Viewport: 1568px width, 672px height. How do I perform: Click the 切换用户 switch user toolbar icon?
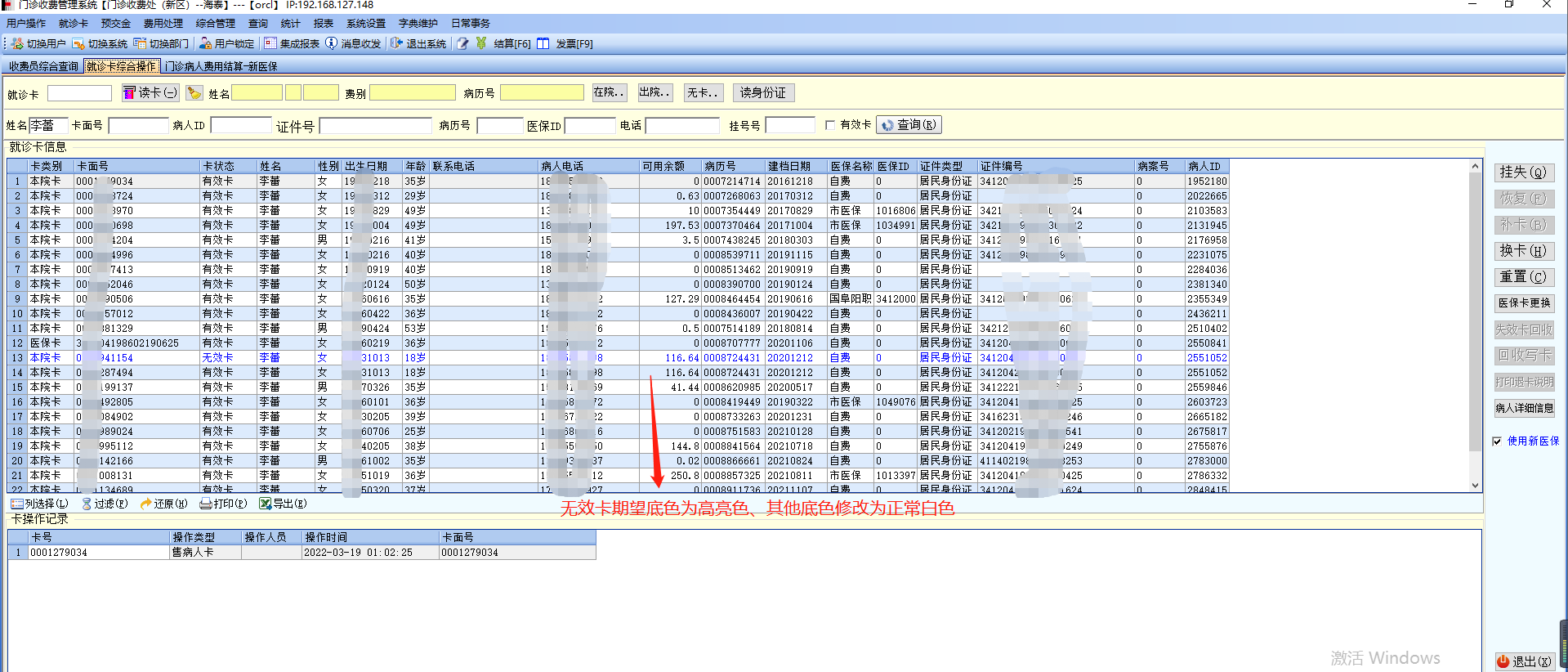(17, 43)
